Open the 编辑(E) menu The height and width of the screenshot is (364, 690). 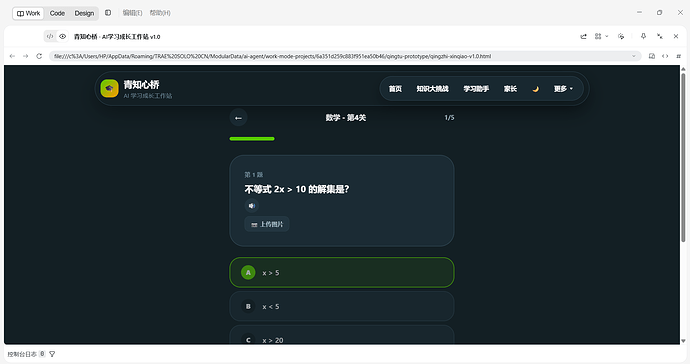(132, 13)
